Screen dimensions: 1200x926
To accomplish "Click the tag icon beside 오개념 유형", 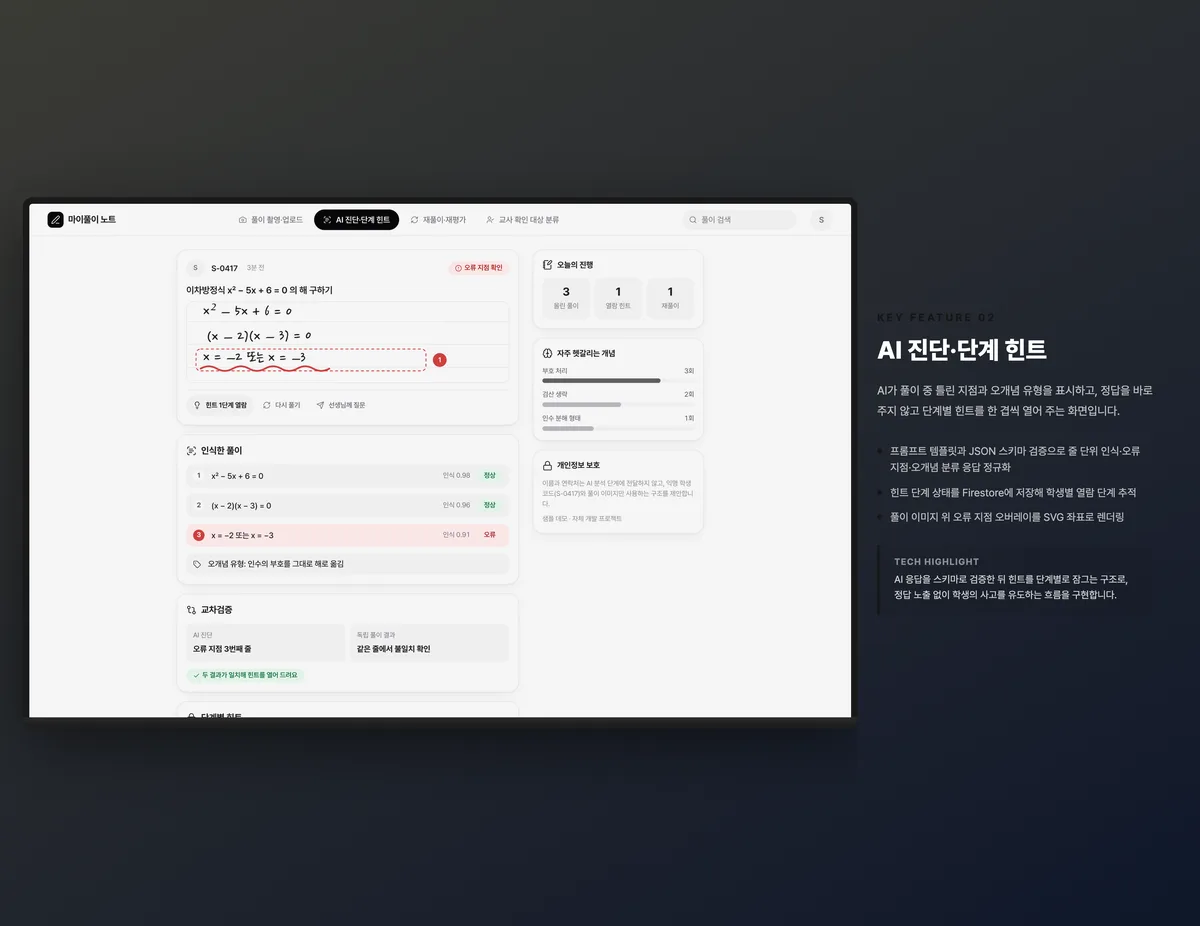I will coord(197,564).
